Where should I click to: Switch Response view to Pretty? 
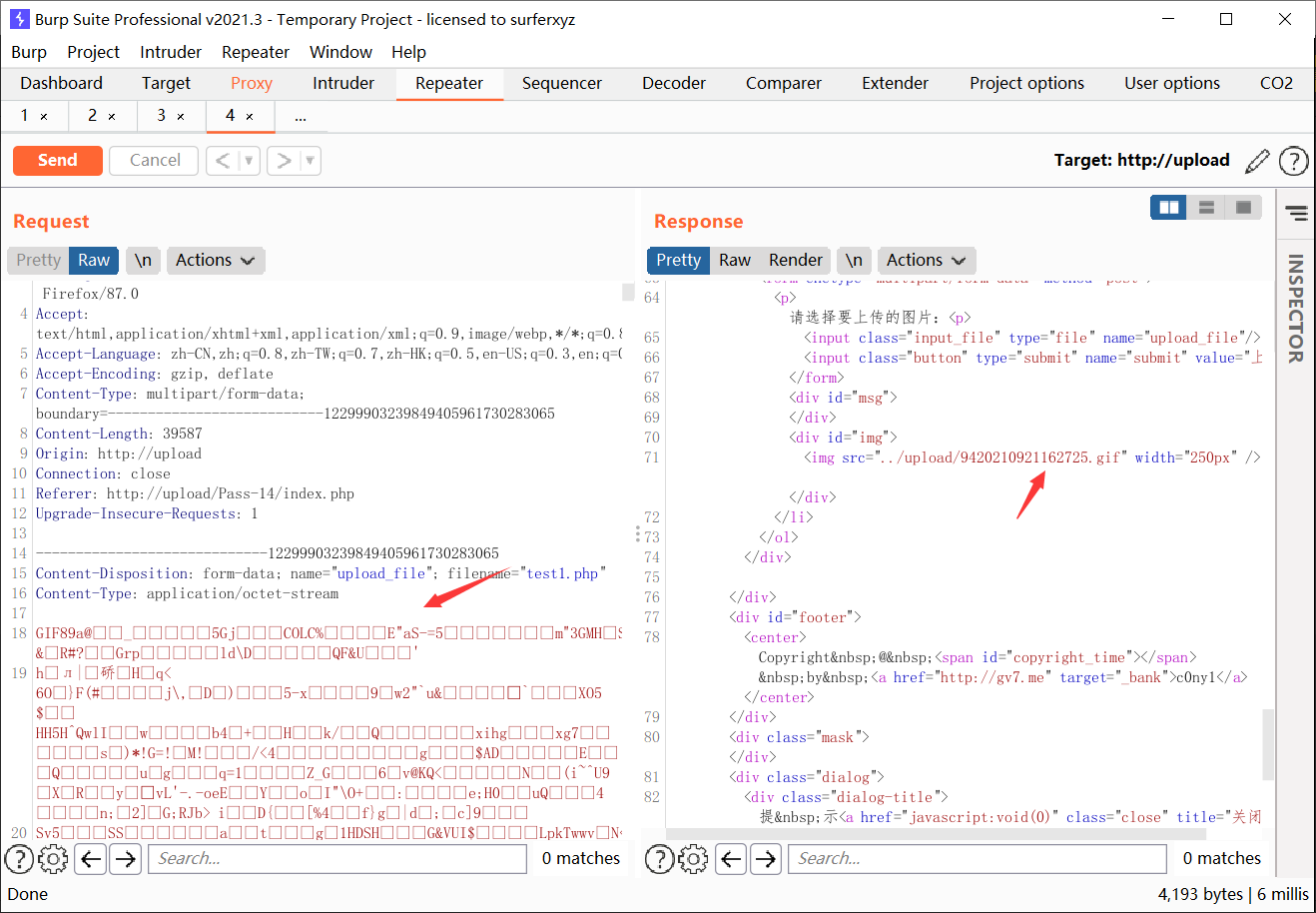[679, 261]
